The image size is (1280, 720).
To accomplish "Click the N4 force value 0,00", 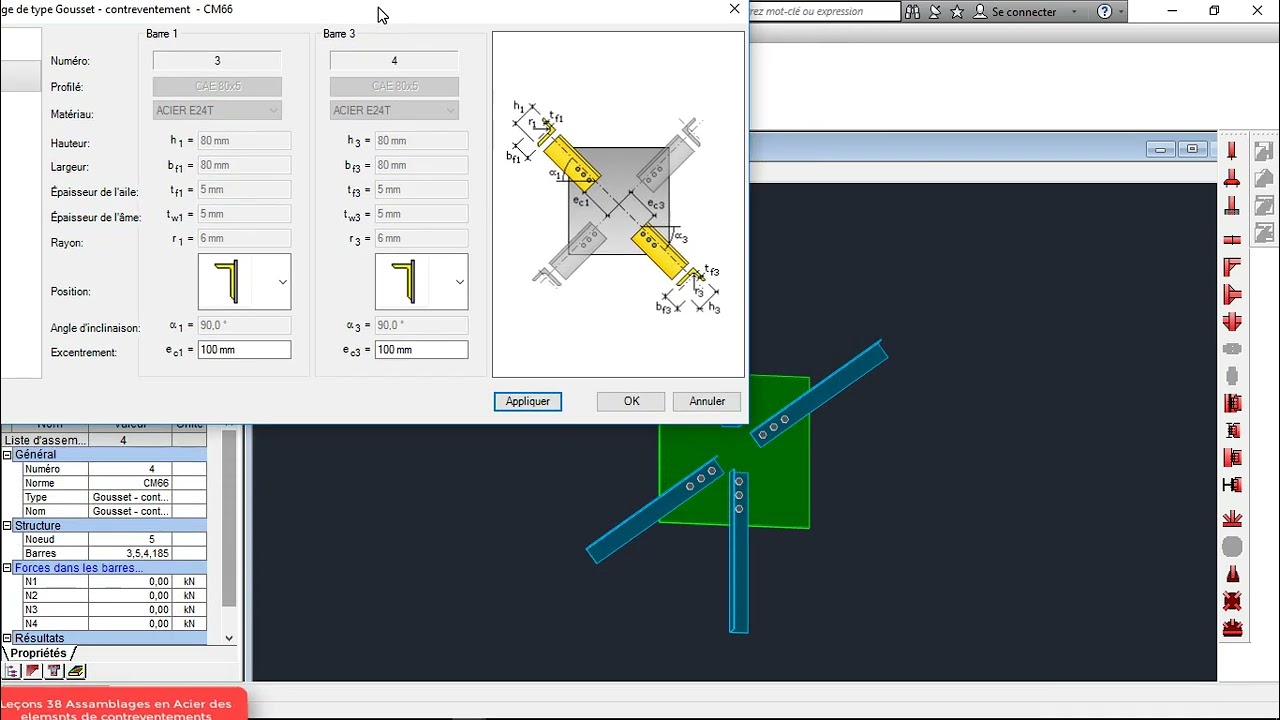I will pyautogui.click(x=130, y=623).
